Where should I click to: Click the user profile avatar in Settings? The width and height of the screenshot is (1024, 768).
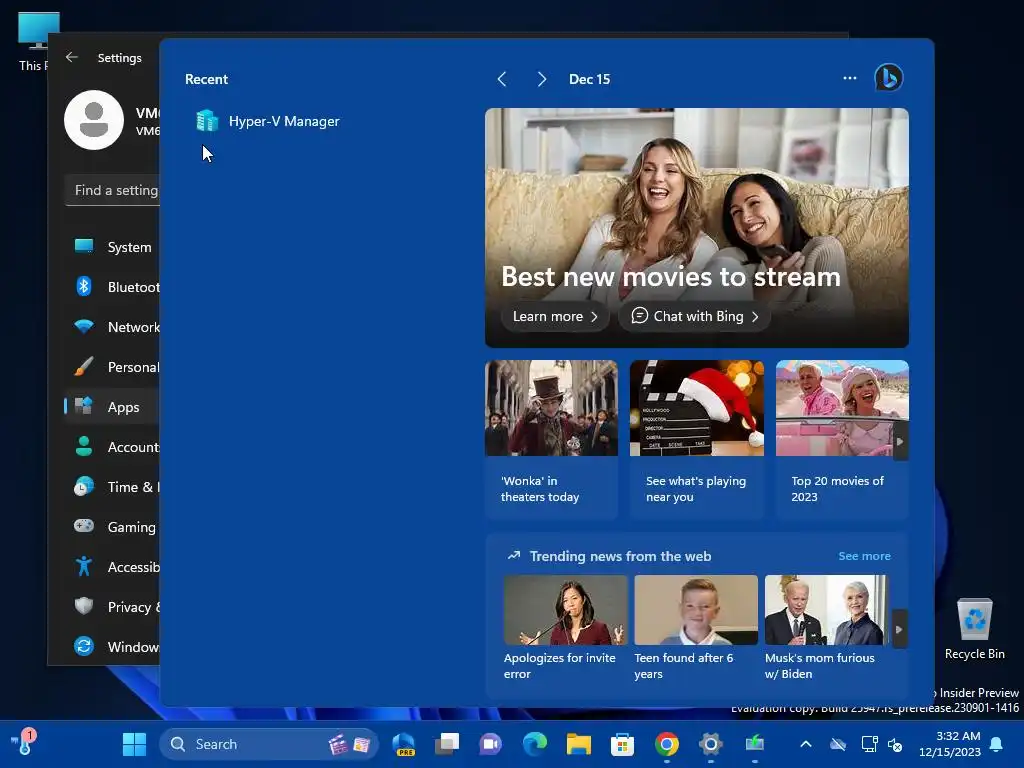tap(94, 120)
